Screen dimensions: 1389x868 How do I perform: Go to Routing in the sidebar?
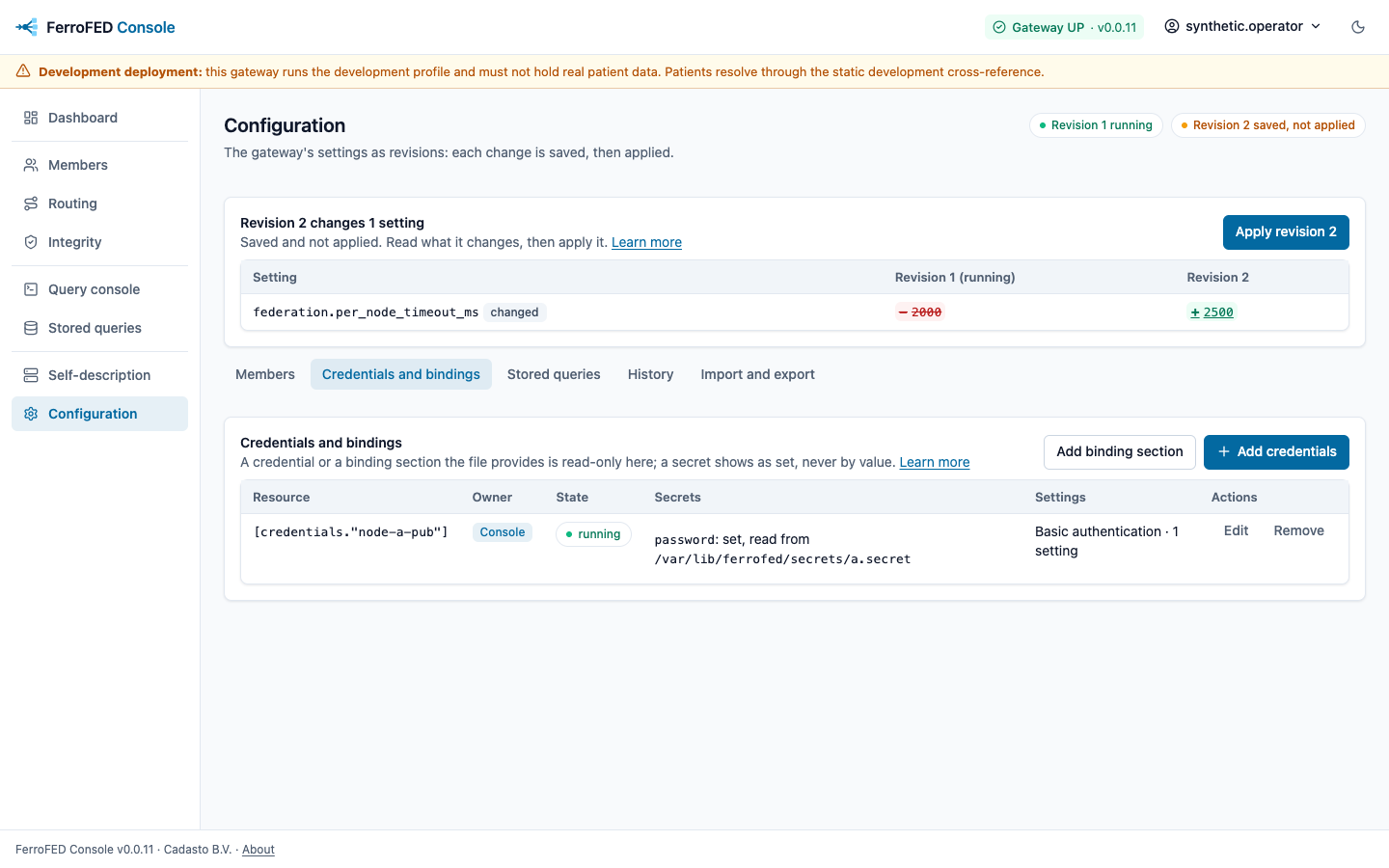(99, 203)
